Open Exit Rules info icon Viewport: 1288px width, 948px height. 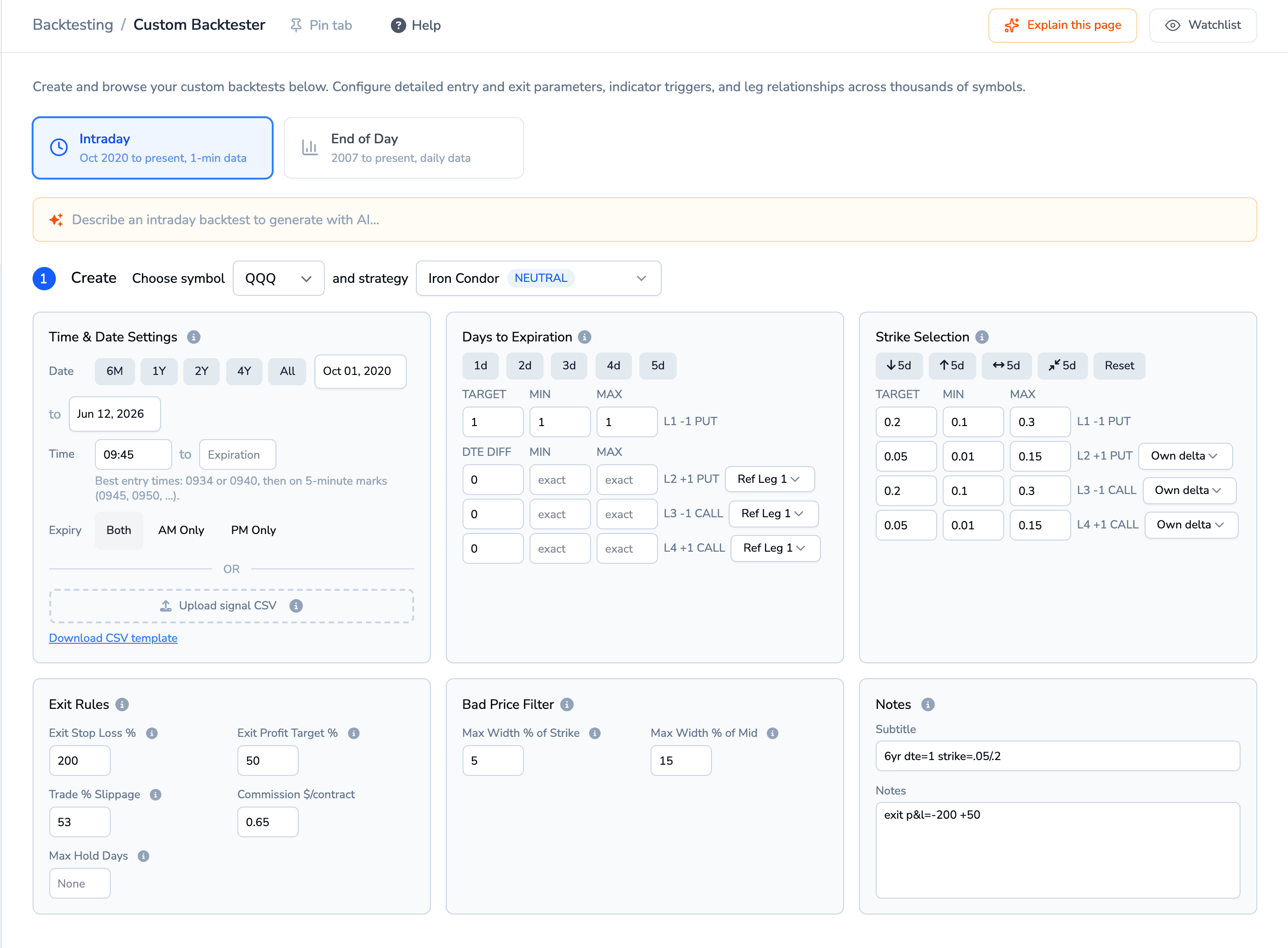point(122,705)
